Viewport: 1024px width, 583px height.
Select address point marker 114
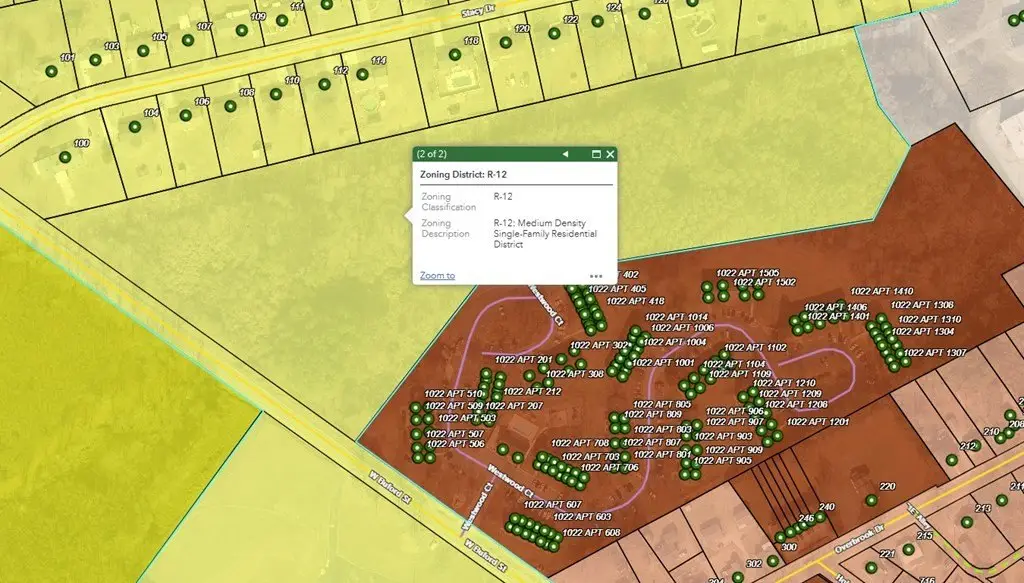tap(363, 74)
